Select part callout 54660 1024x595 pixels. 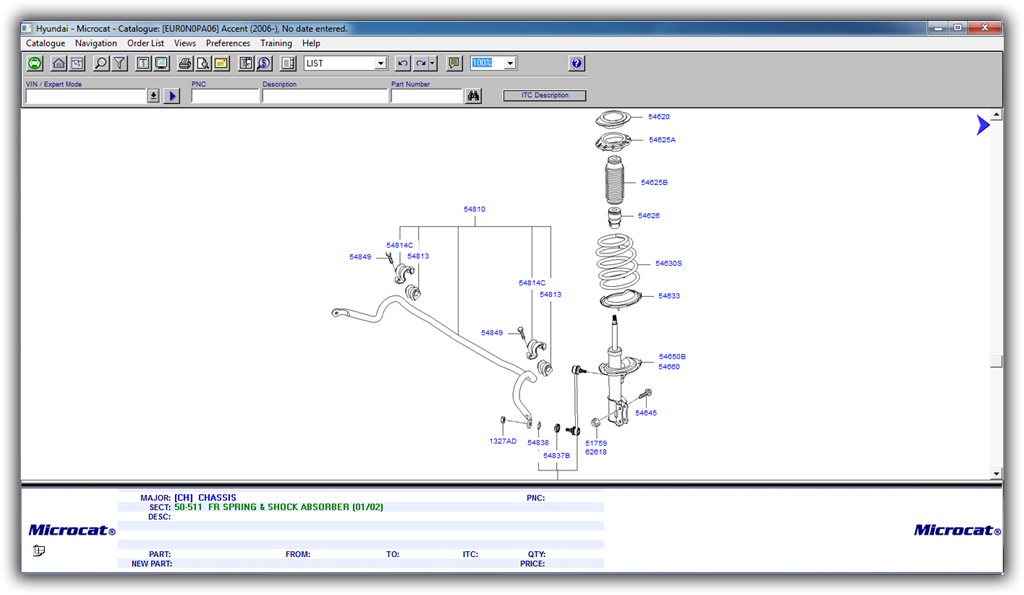(669, 367)
